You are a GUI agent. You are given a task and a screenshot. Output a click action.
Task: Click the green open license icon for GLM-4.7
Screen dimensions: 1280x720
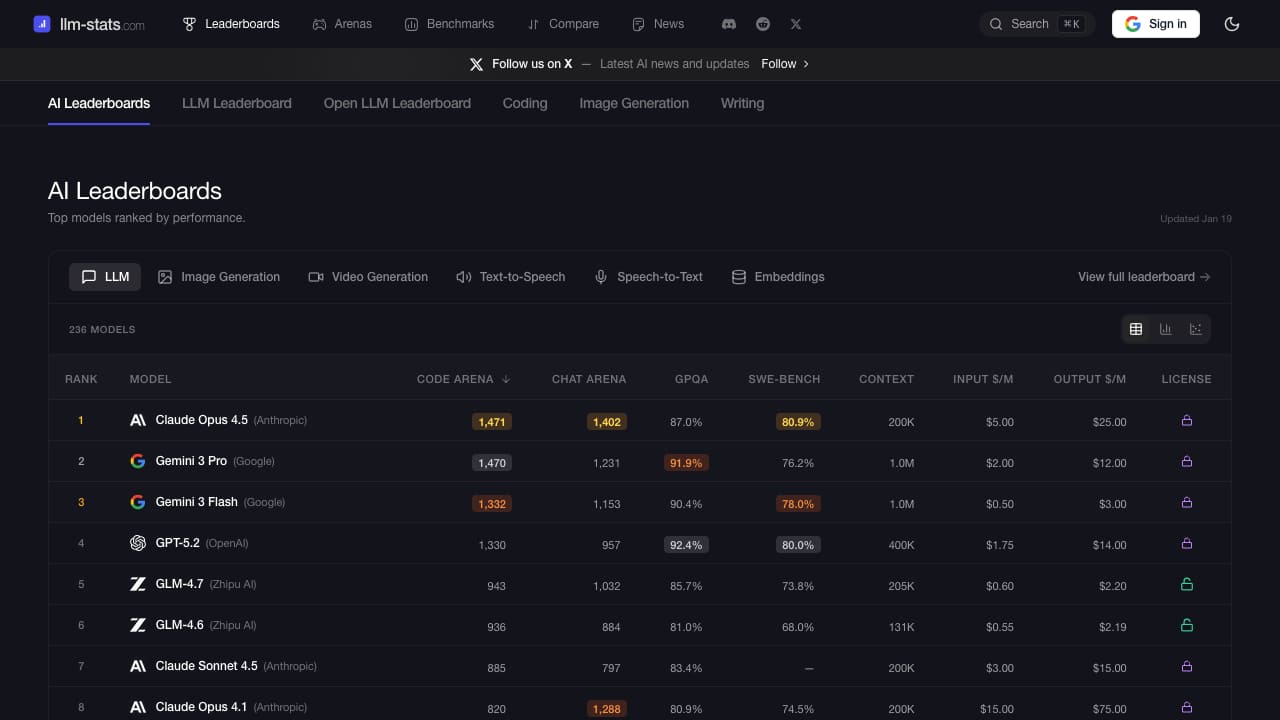point(1187,585)
